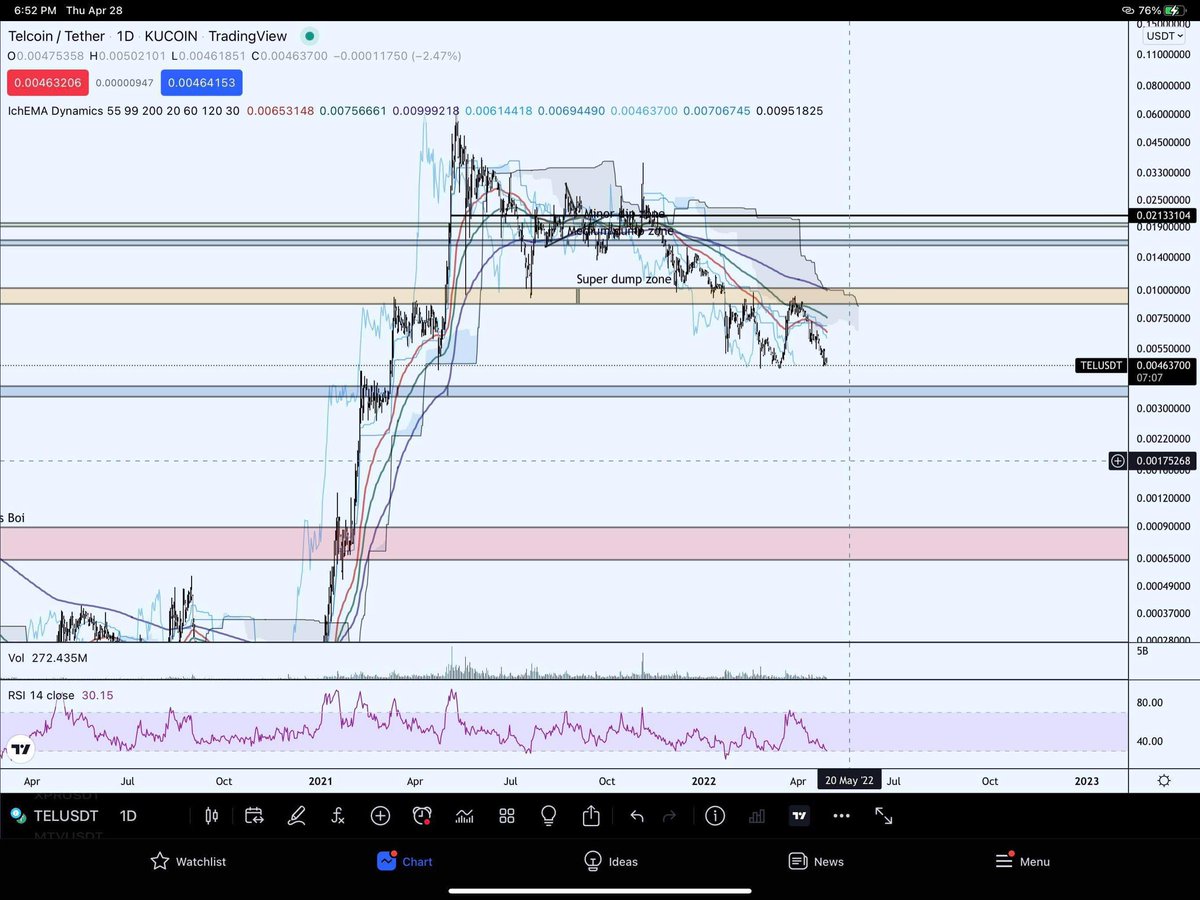Screen dimensions: 1200x900
Task: Select the Medium dump zone label
Action: point(620,231)
